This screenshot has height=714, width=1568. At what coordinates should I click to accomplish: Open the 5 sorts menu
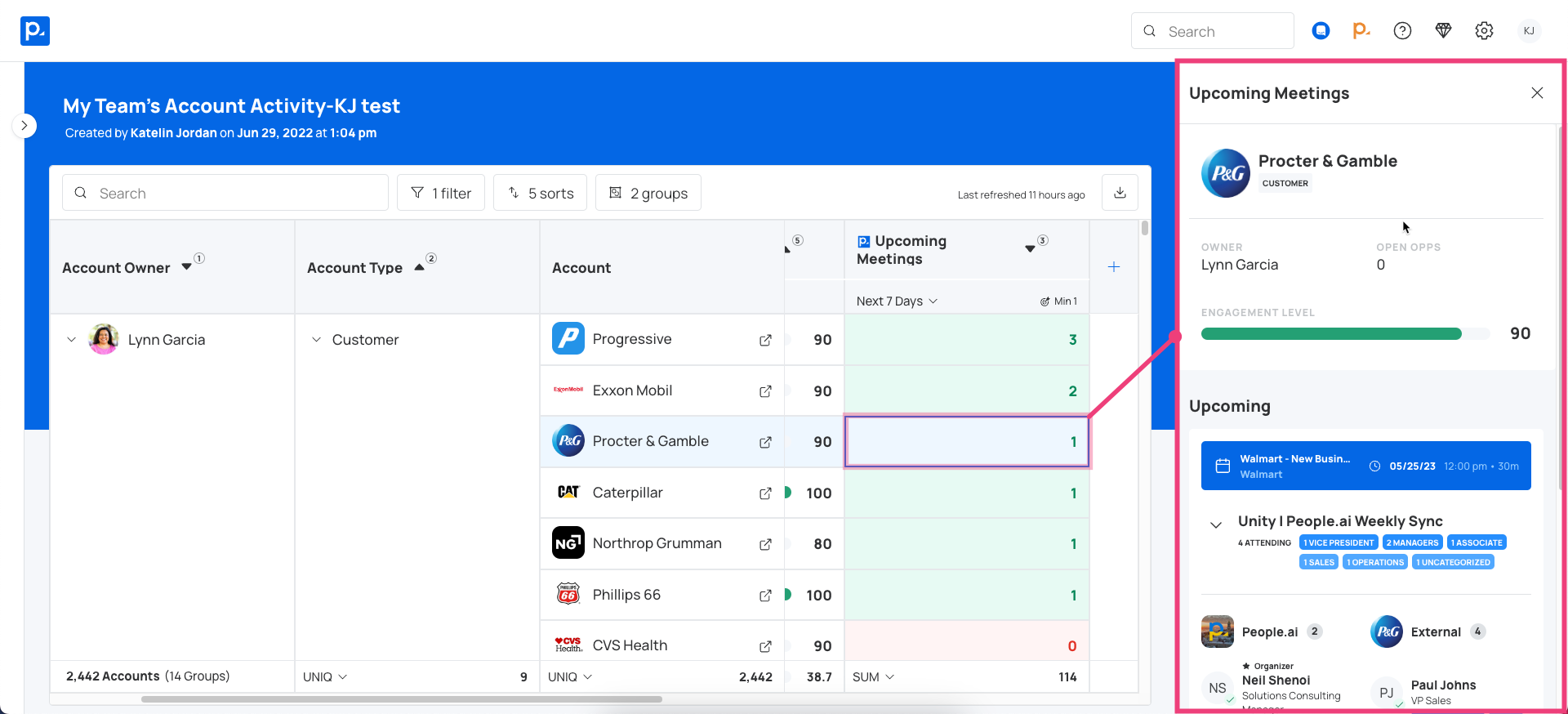pos(540,193)
